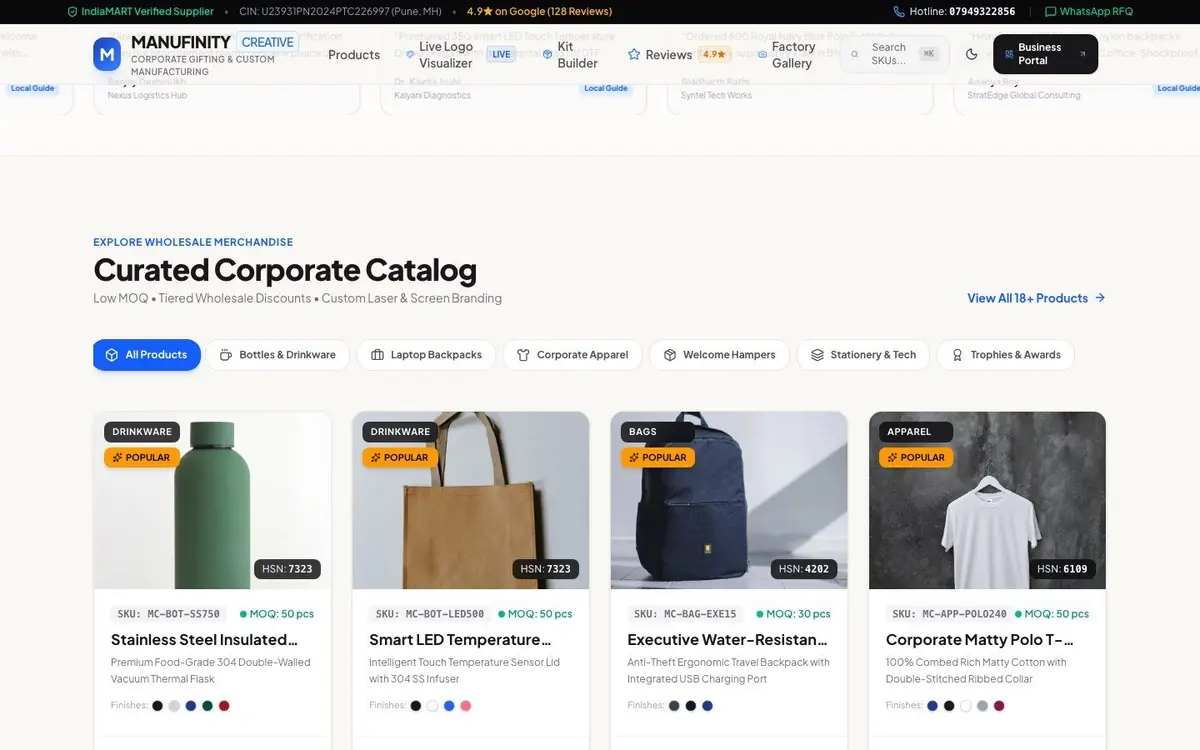Screen dimensions: 1200x750
Task: Open the Kit Builder page
Action: 577,55
